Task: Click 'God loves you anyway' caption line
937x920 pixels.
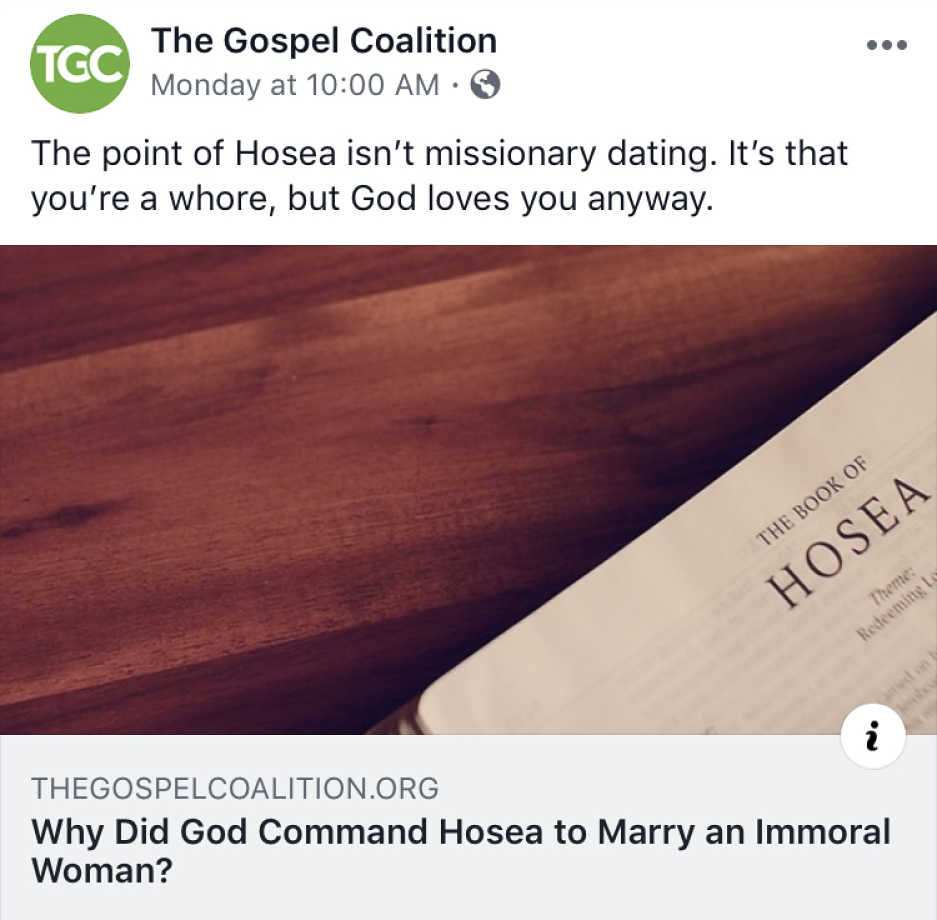Action: [x=531, y=198]
